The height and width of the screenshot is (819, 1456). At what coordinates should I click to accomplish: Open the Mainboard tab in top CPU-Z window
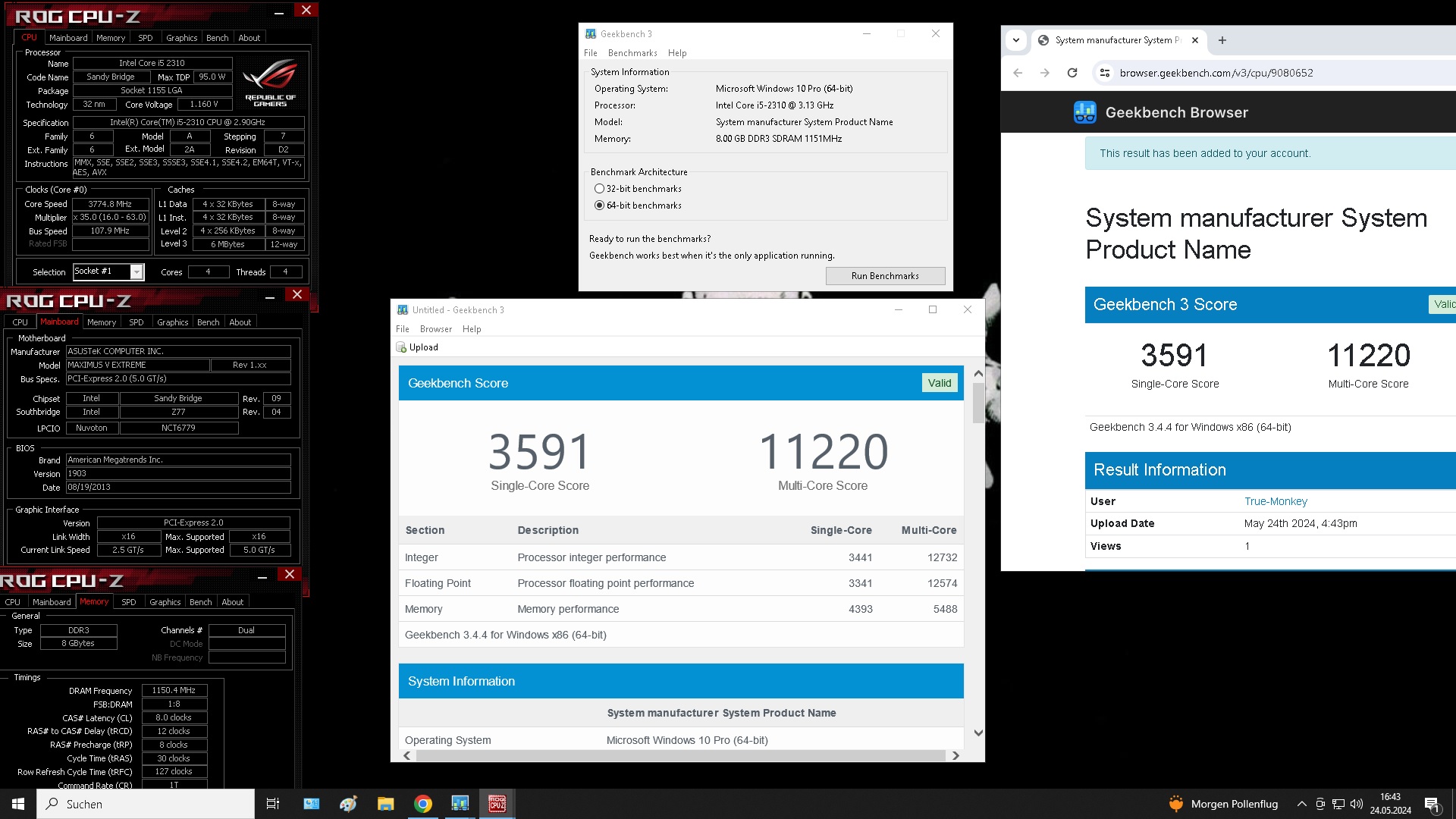coord(68,38)
